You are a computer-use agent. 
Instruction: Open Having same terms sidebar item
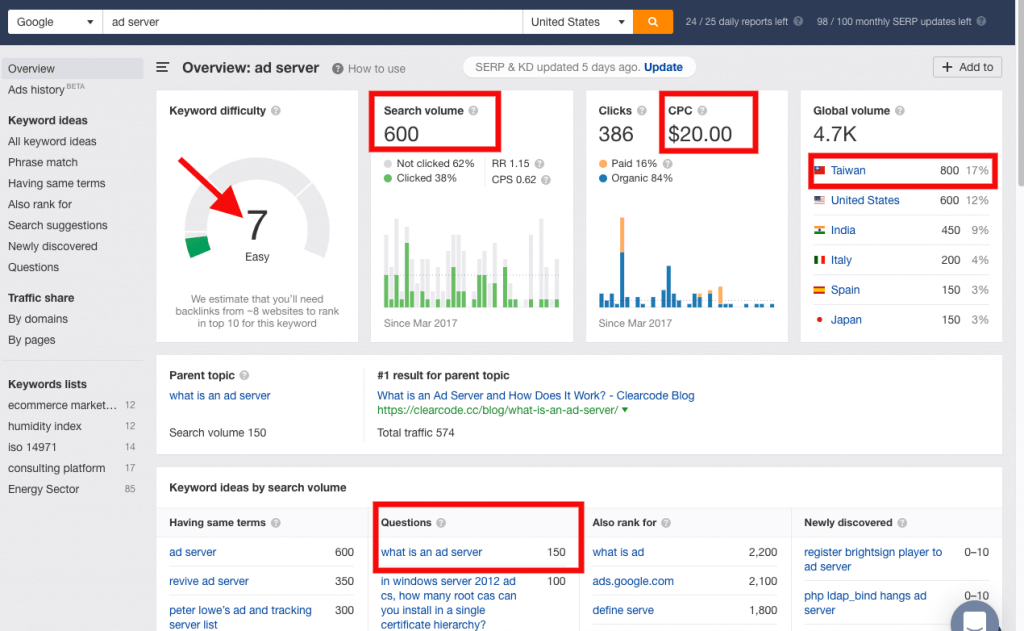pyautogui.click(x=56, y=184)
